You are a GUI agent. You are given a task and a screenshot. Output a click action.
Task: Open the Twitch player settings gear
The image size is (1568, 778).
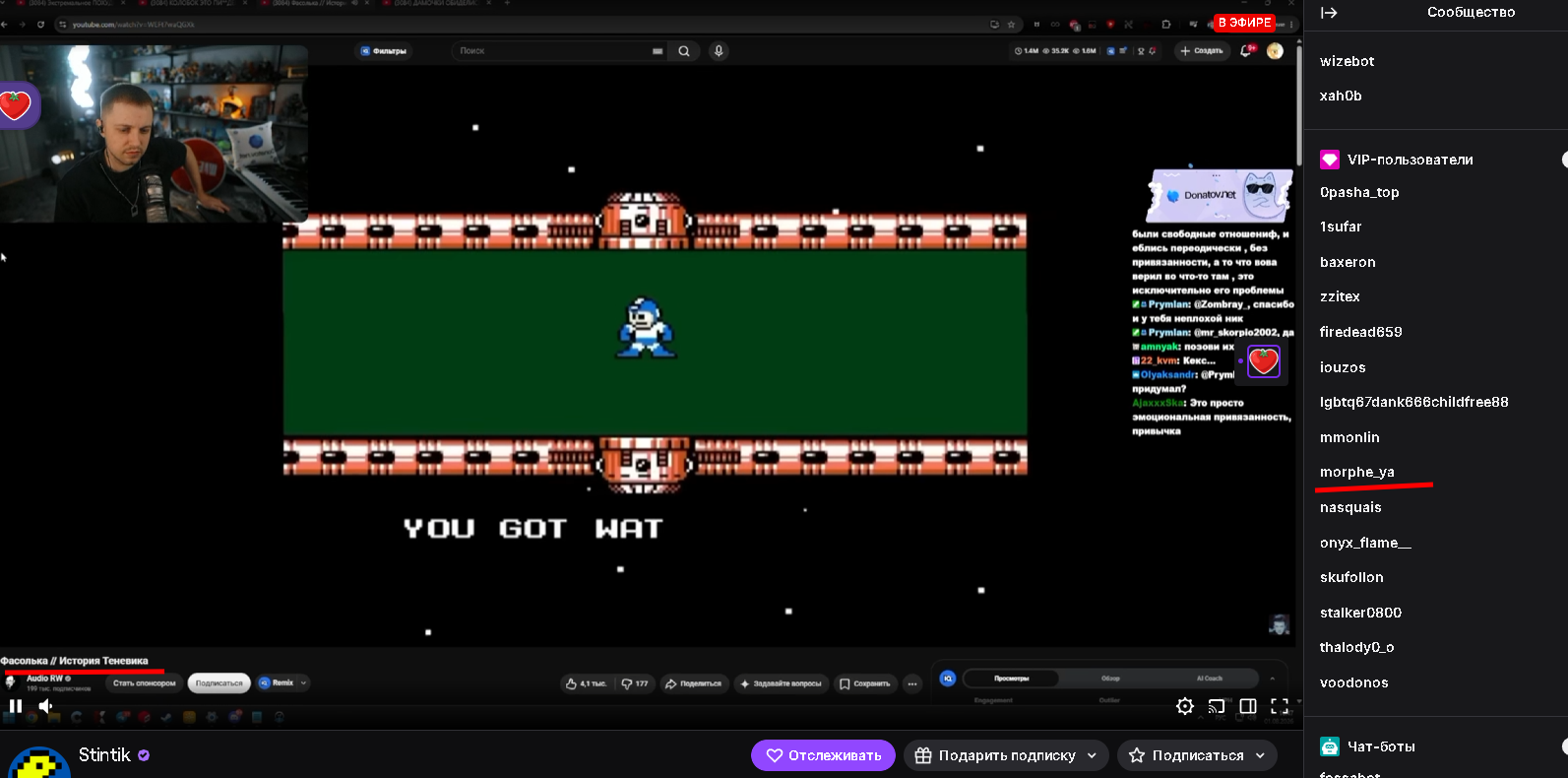tap(1185, 706)
